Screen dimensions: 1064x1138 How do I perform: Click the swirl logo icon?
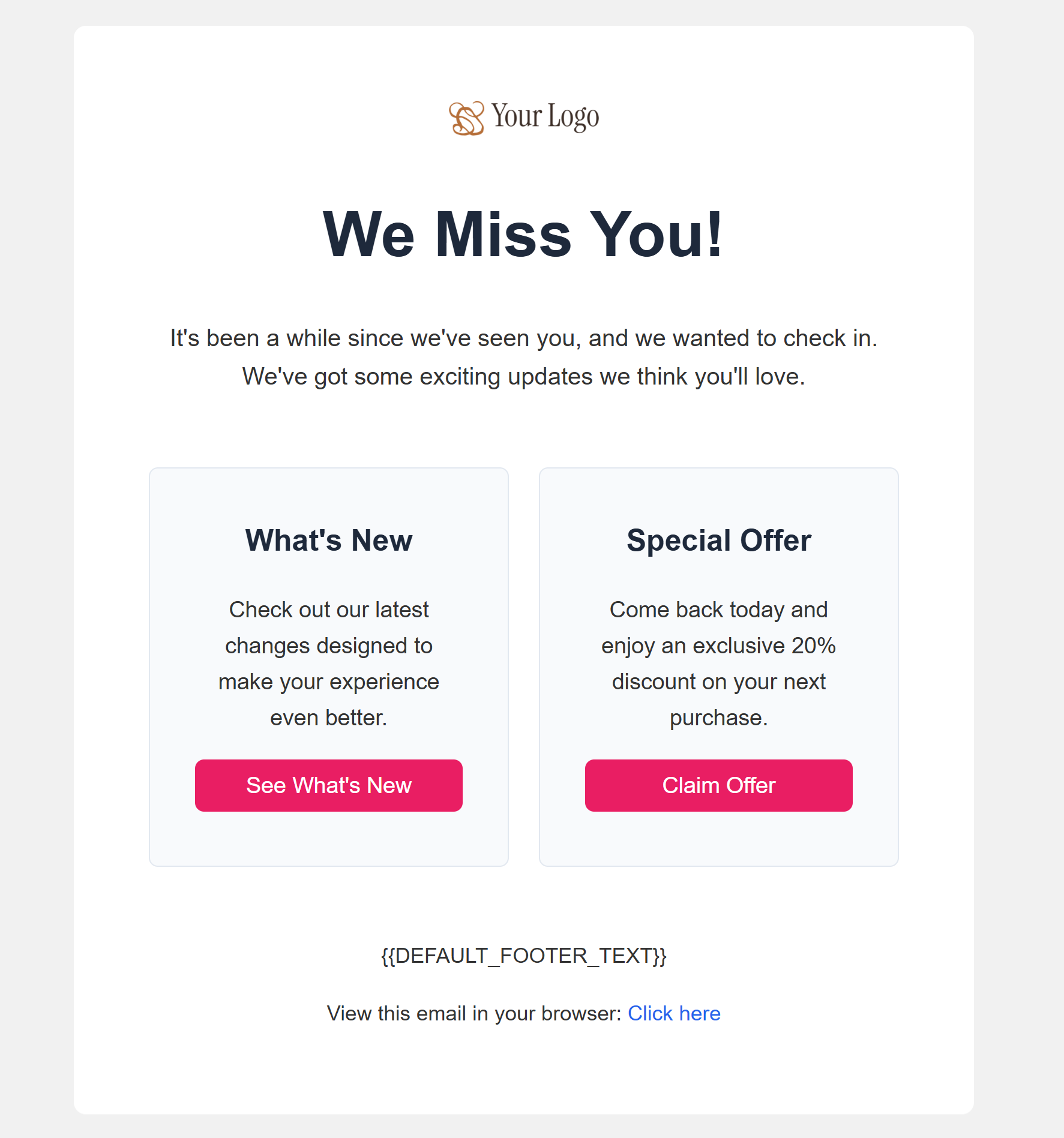(x=466, y=118)
